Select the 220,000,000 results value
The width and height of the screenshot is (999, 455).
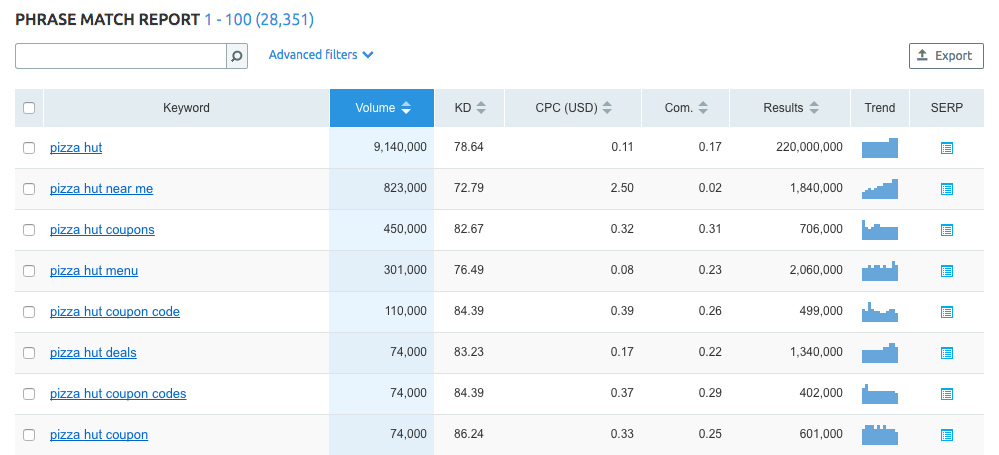809,147
